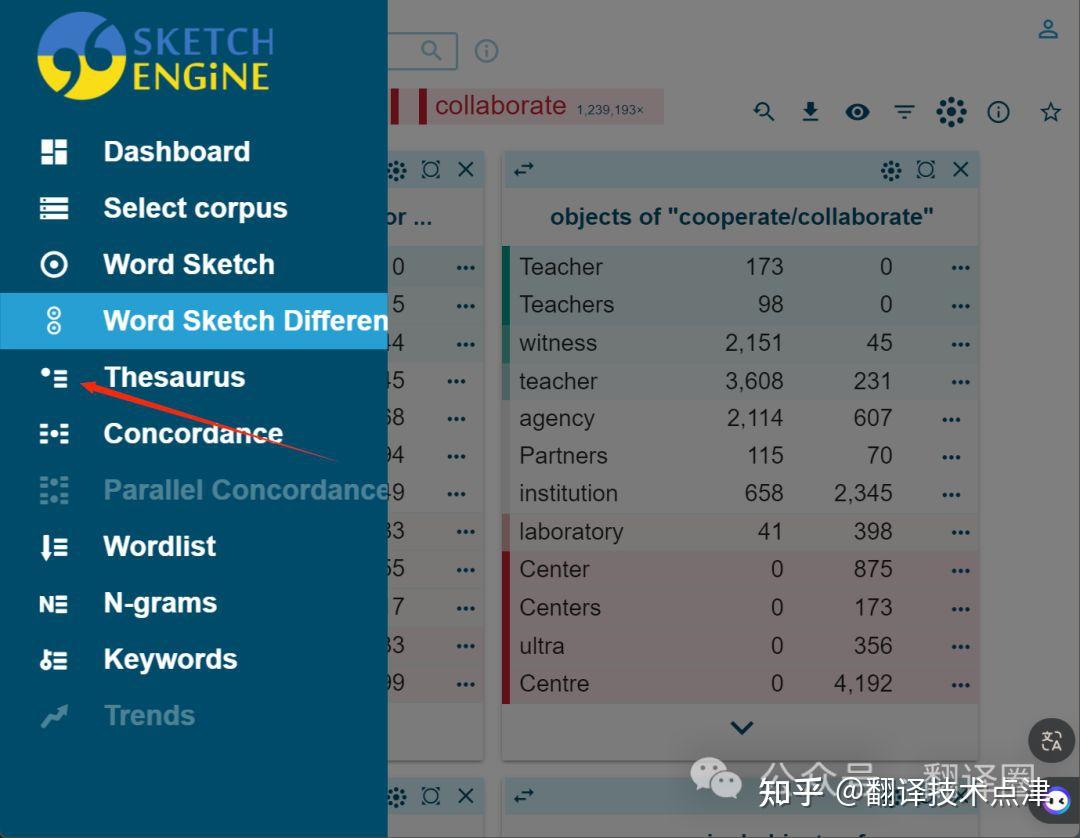
Task: Repeat the search with the magnifier-arrow icon
Action: click(764, 112)
